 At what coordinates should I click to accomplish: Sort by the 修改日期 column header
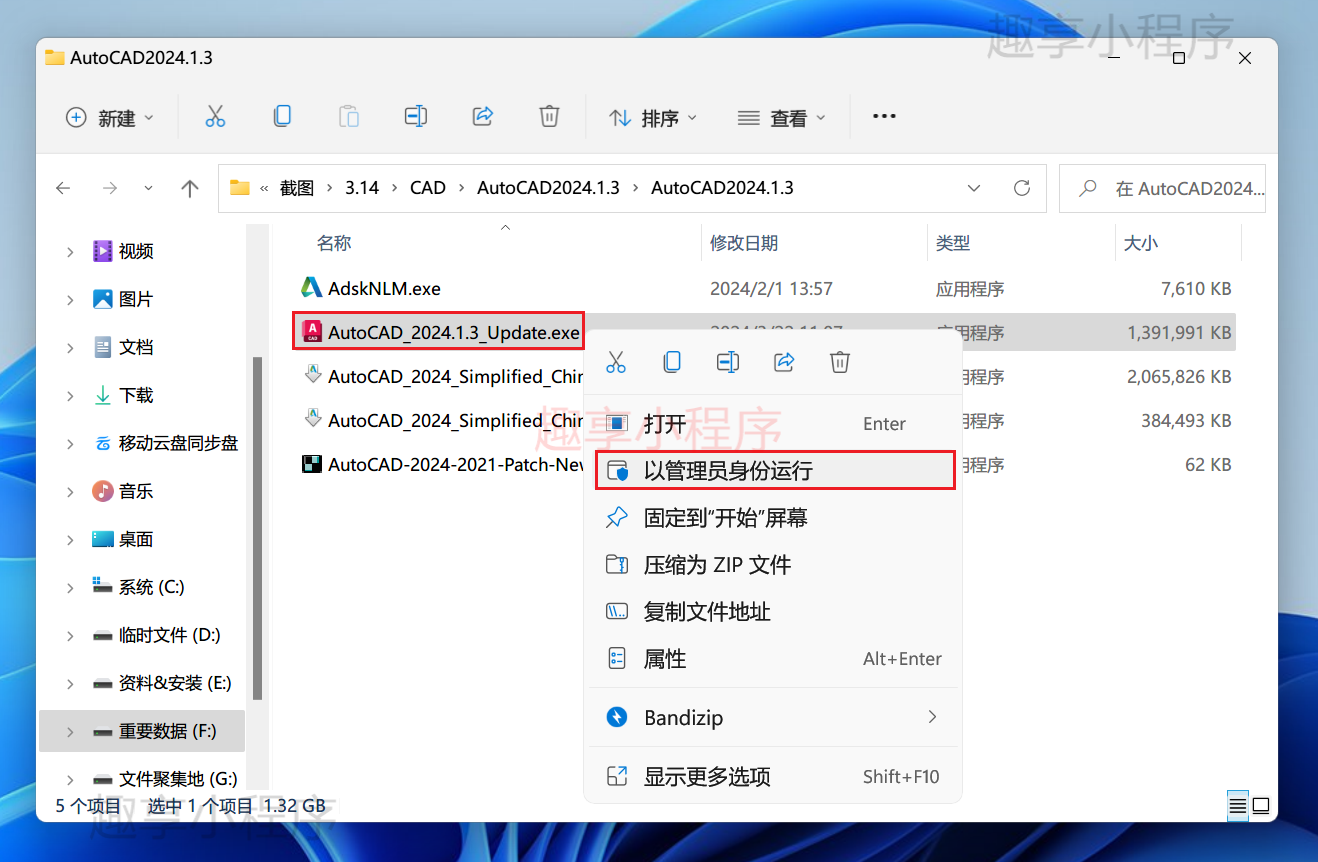click(744, 243)
